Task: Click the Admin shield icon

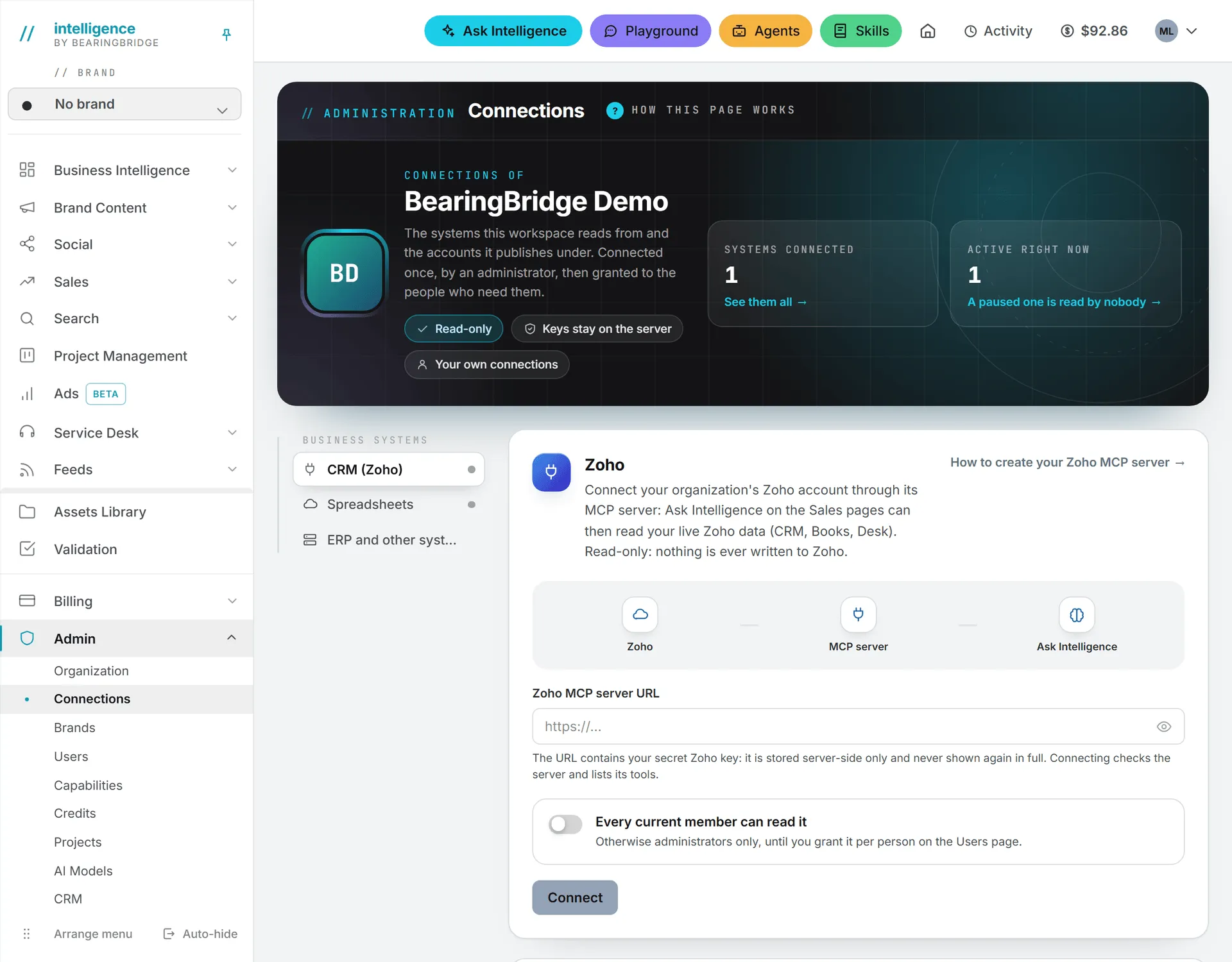Action: (x=27, y=638)
